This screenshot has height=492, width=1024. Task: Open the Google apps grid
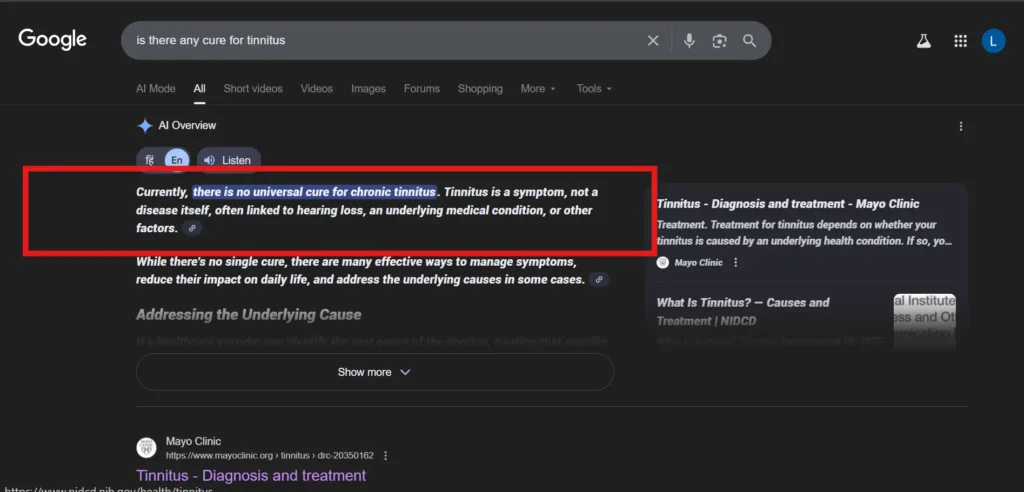(960, 40)
